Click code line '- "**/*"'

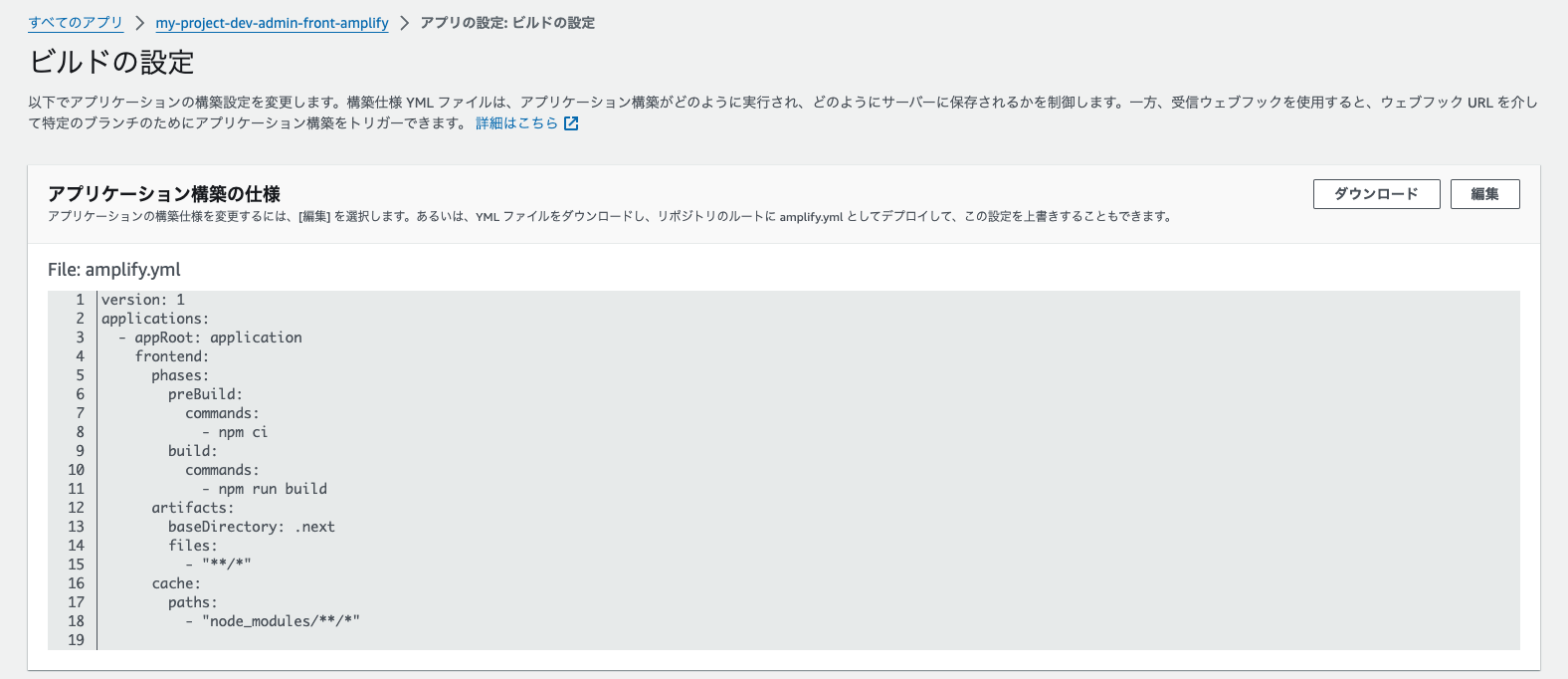coord(218,565)
